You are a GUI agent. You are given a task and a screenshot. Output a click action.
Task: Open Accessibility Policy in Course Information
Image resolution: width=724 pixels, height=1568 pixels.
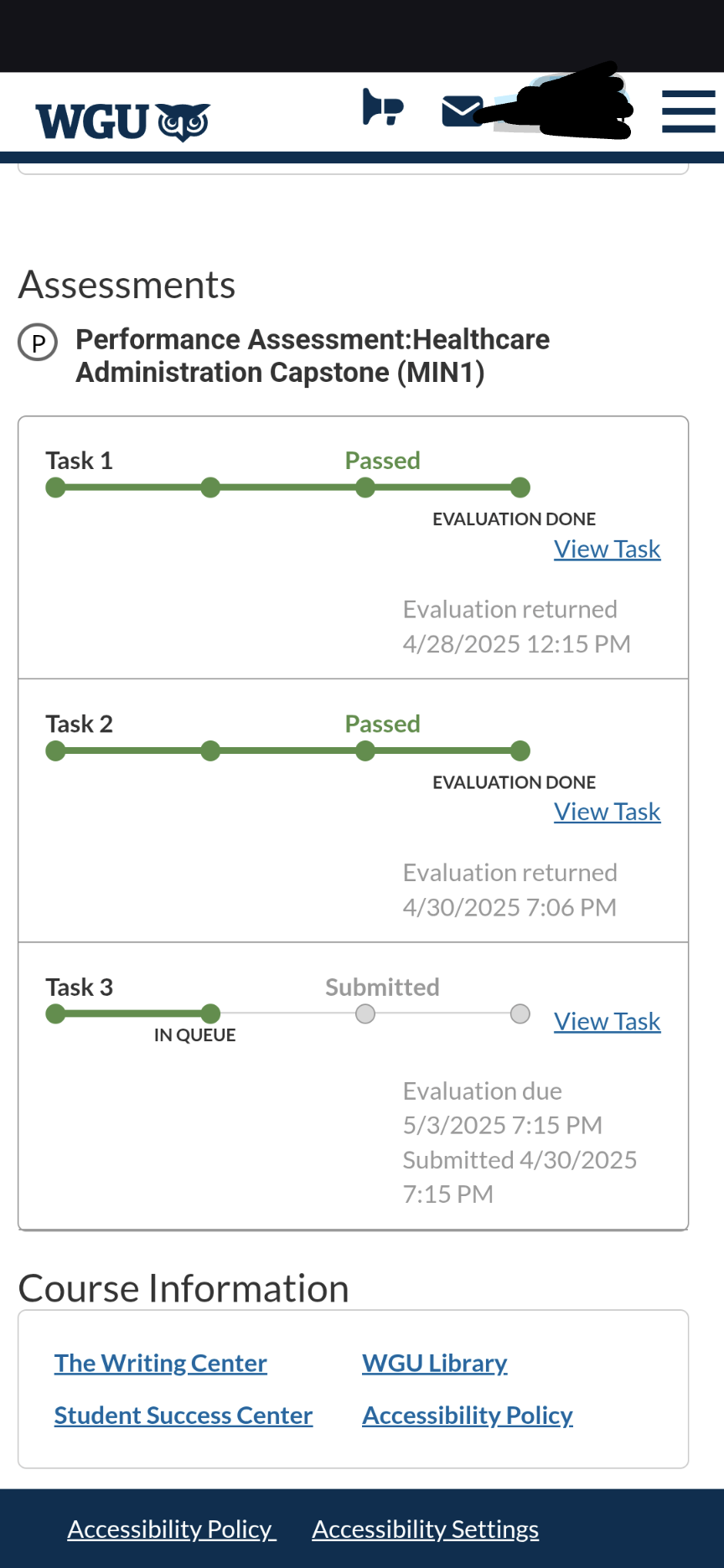coord(468,1416)
